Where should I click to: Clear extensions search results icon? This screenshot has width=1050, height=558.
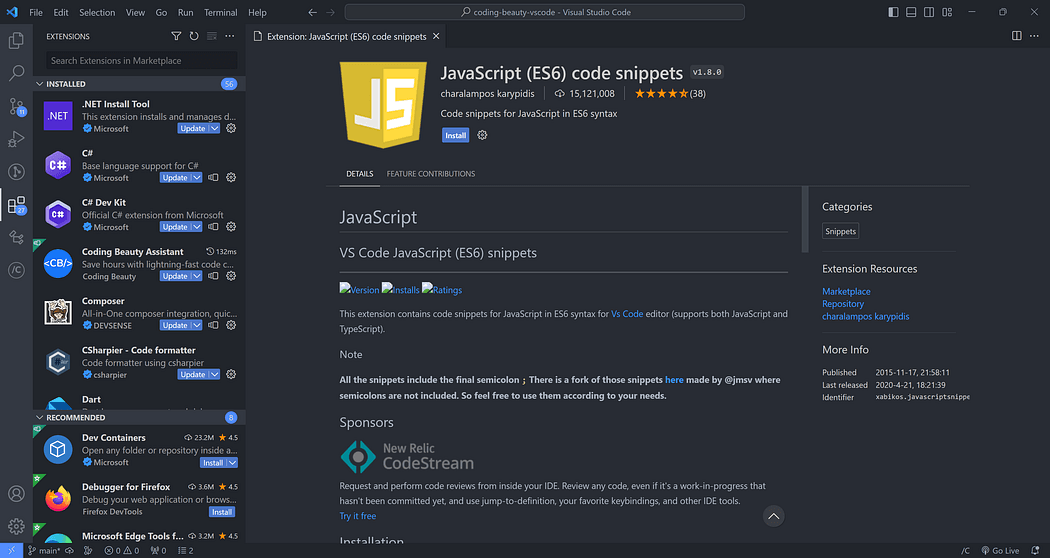point(212,36)
